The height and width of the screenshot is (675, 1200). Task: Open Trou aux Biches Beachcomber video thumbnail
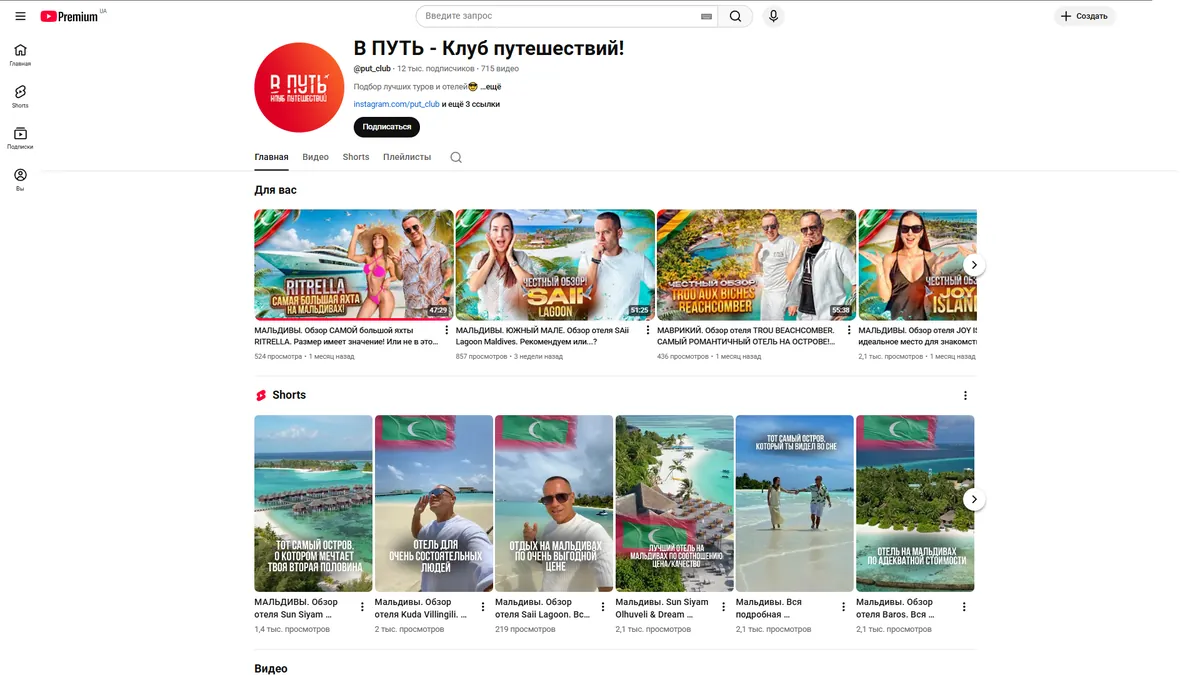pos(757,265)
